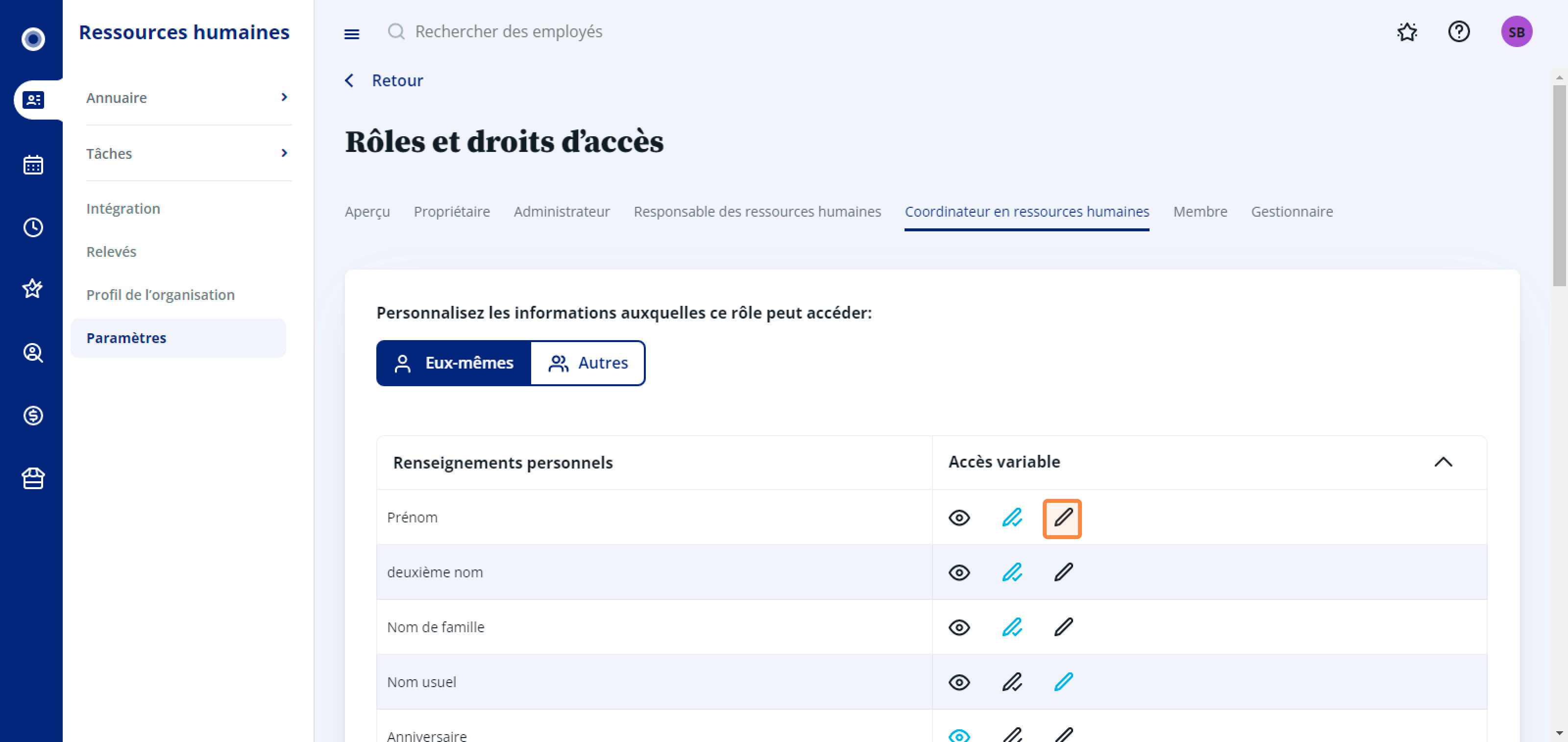This screenshot has width=1568, height=742.
Task: Click the search magnifier icon
Action: [x=396, y=31]
